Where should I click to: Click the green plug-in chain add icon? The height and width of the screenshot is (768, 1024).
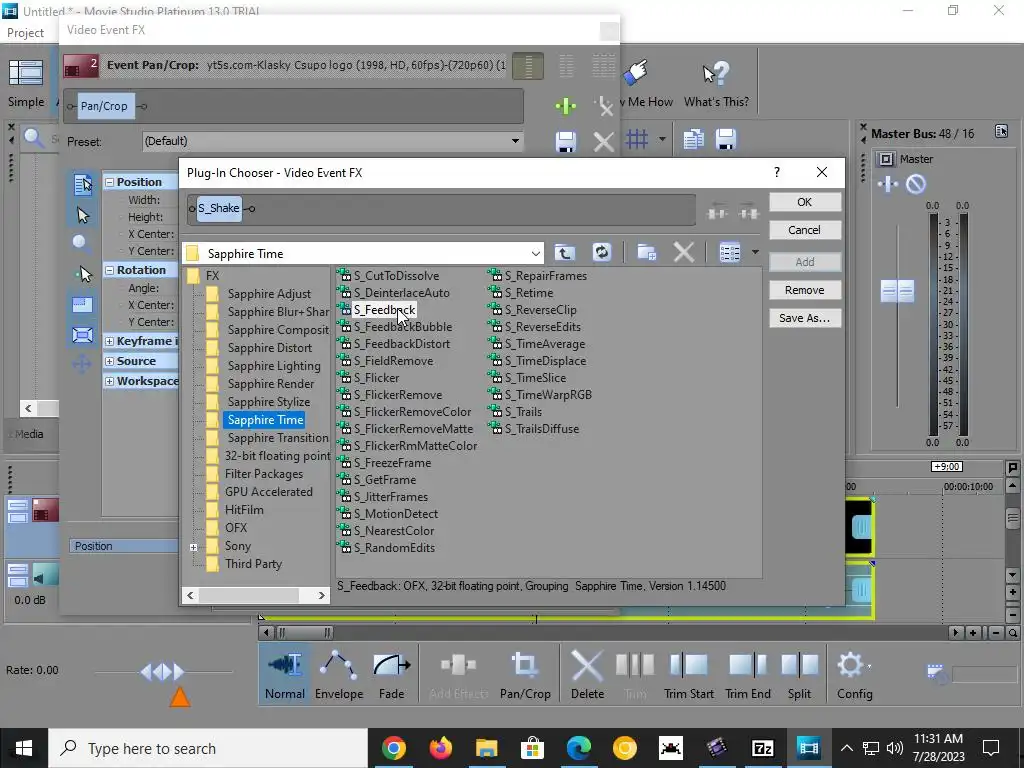pos(566,106)
